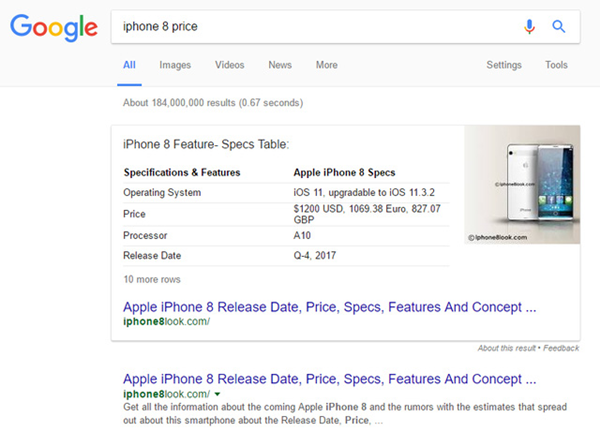Go to the News tab
600x431 pixels.
(x=280, y=65)
